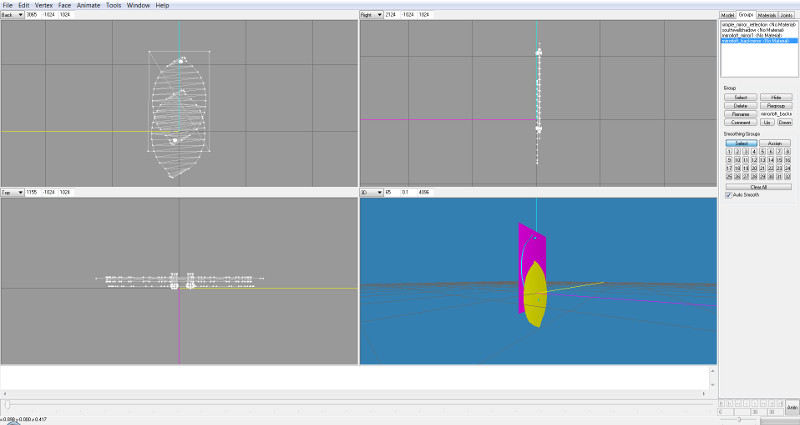Image resolution: width=800 pixels, height=425 pixels.
Task: Click smoothing group number 24 button
Action: (788, 169)
